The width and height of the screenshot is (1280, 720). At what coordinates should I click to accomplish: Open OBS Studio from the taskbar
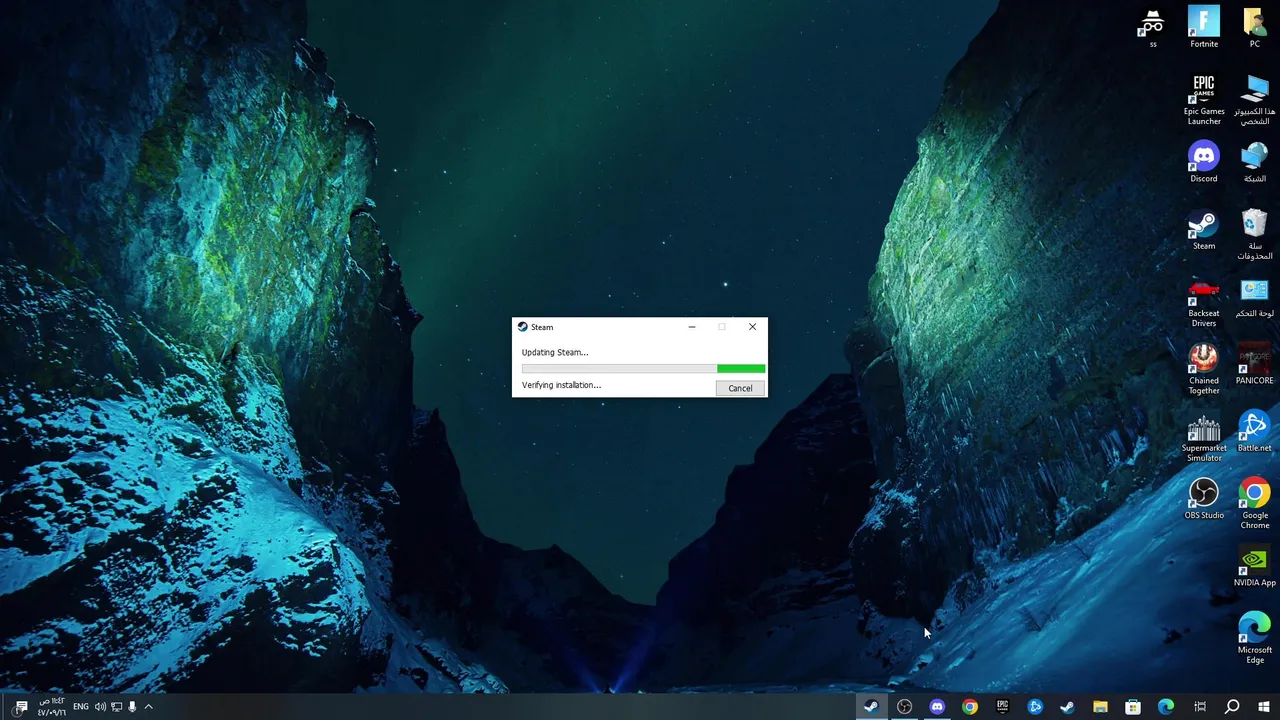904,707
